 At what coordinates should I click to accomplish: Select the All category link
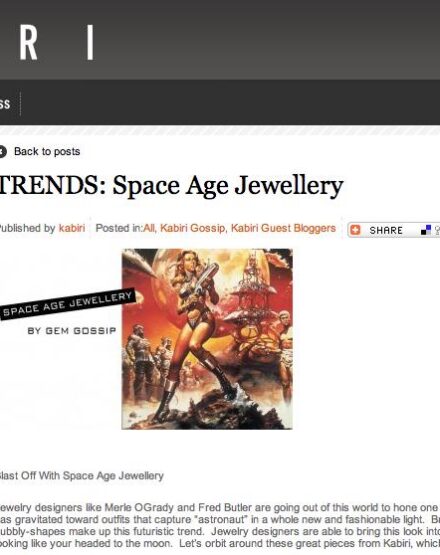(x=149, y=228)
